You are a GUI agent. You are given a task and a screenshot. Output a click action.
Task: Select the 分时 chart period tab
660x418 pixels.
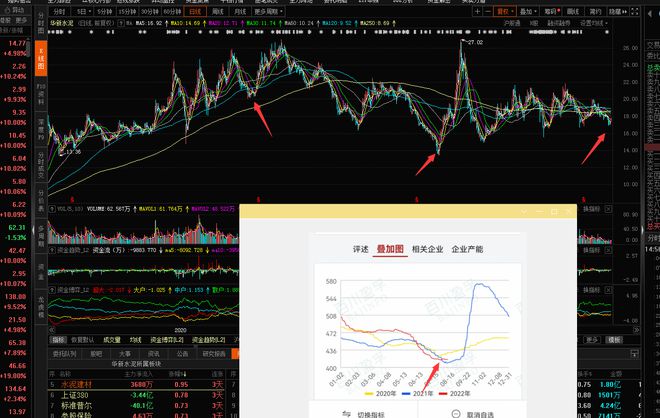pos(60,12)
